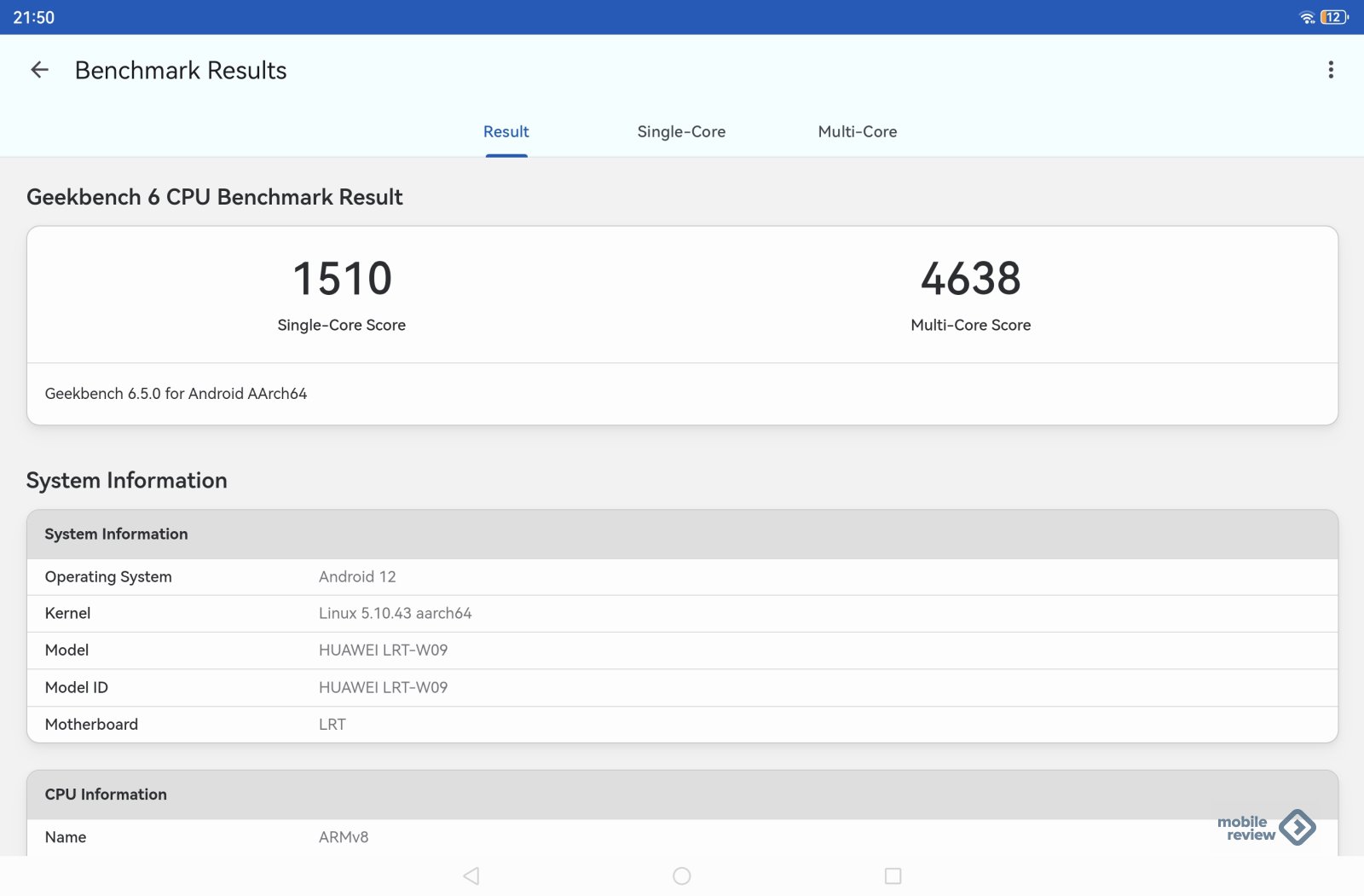Image resolution: width=1364 pixels, height=896 pixels.
Task: Tap the 1510 single-core score
Action: 342,279
